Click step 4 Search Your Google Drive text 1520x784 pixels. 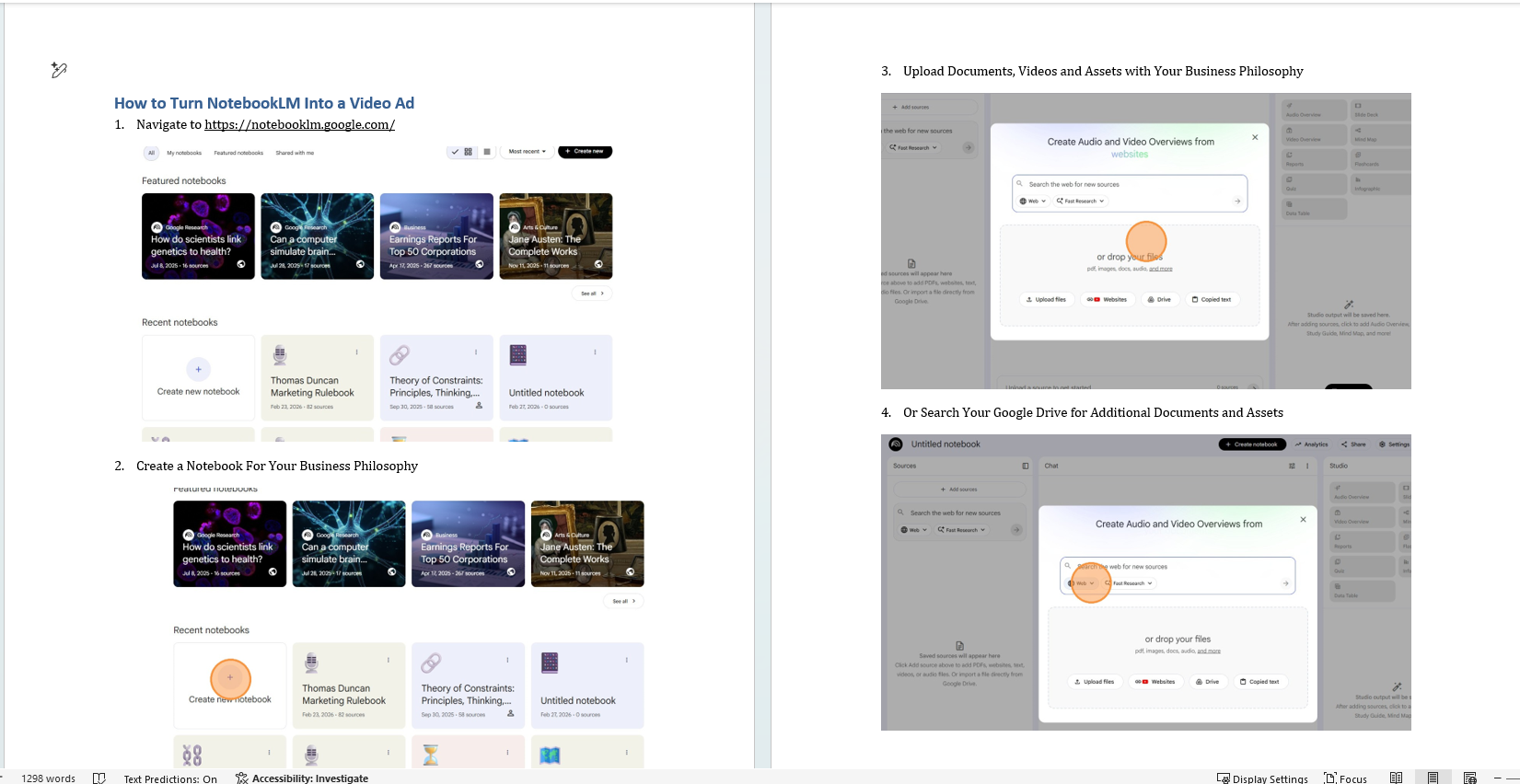coord(1092,413)
